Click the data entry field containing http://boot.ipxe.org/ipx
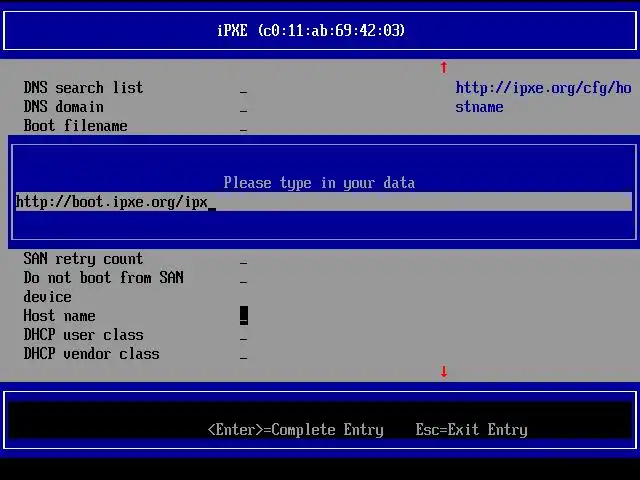 [x=324, y=202]
